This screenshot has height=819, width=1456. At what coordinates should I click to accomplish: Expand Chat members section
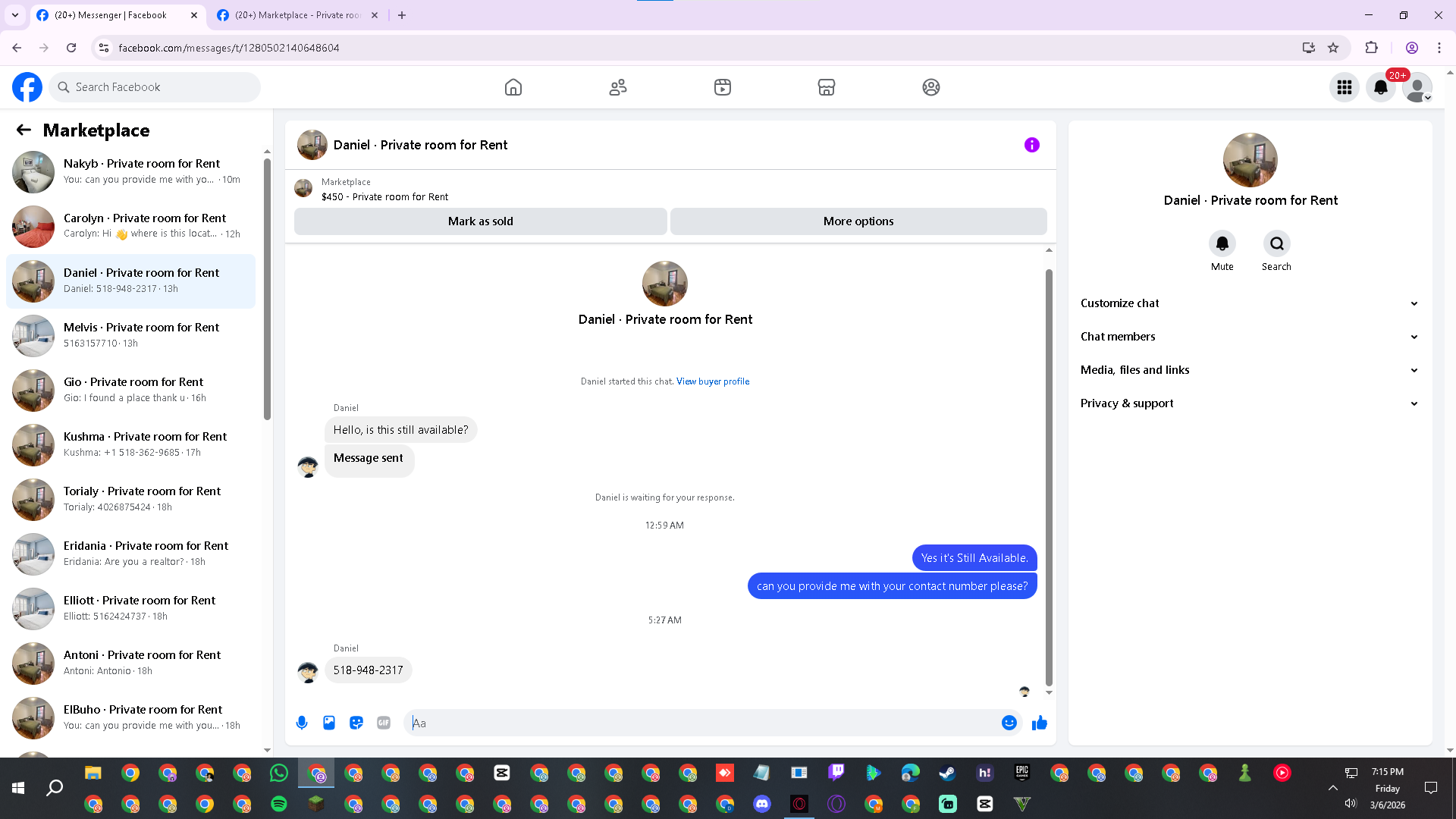(x=1249, y=337)
